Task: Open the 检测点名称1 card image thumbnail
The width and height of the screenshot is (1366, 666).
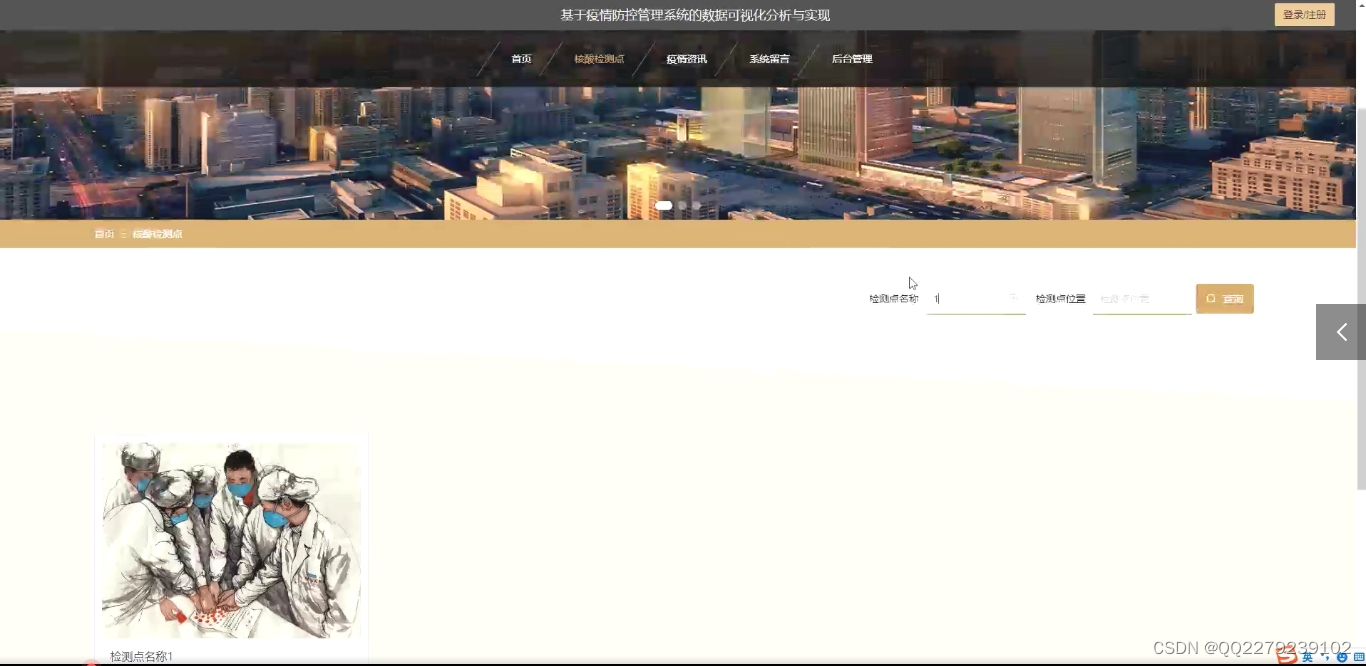Action: point(230,539)
